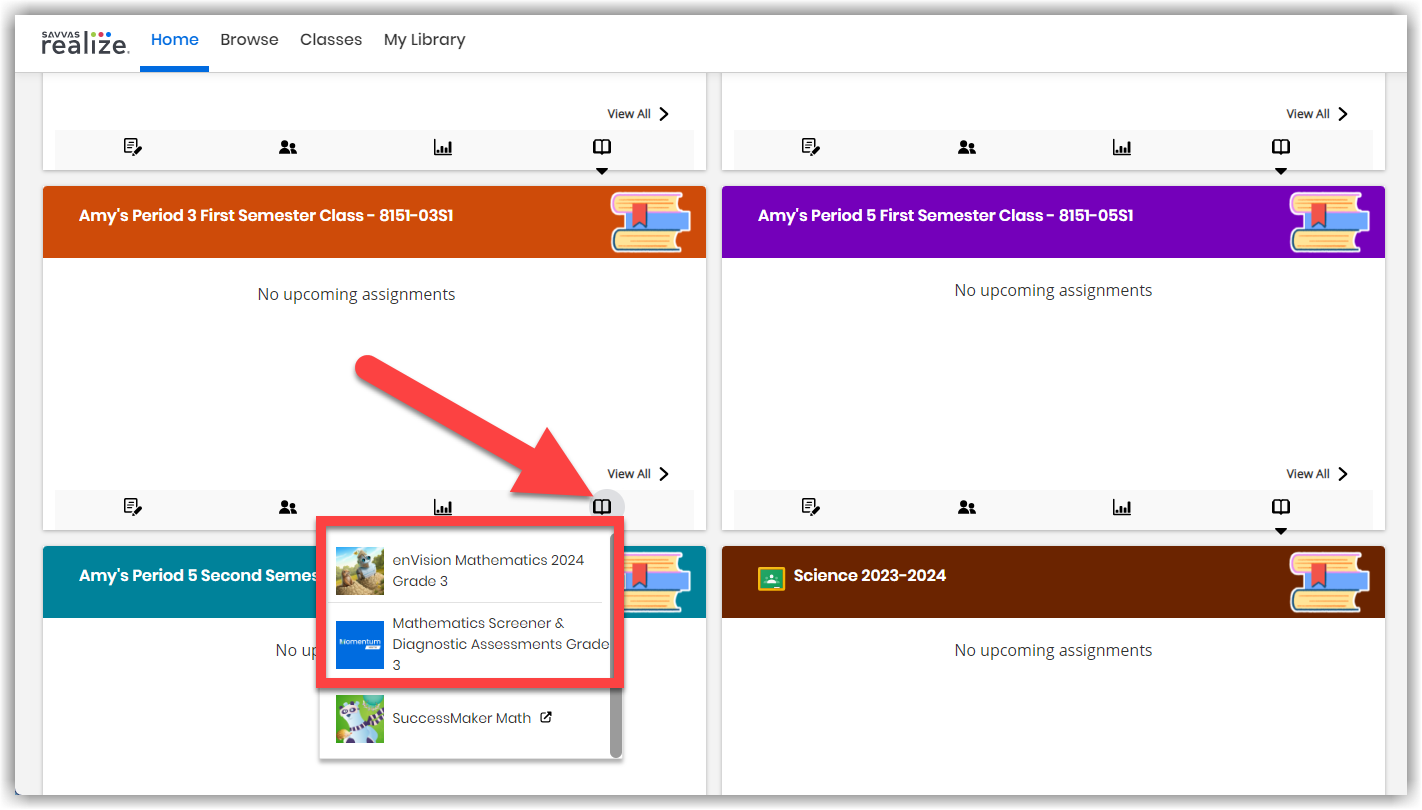Open the My Library tab
Screen dimensions: 1422x810
click(424, 40)
